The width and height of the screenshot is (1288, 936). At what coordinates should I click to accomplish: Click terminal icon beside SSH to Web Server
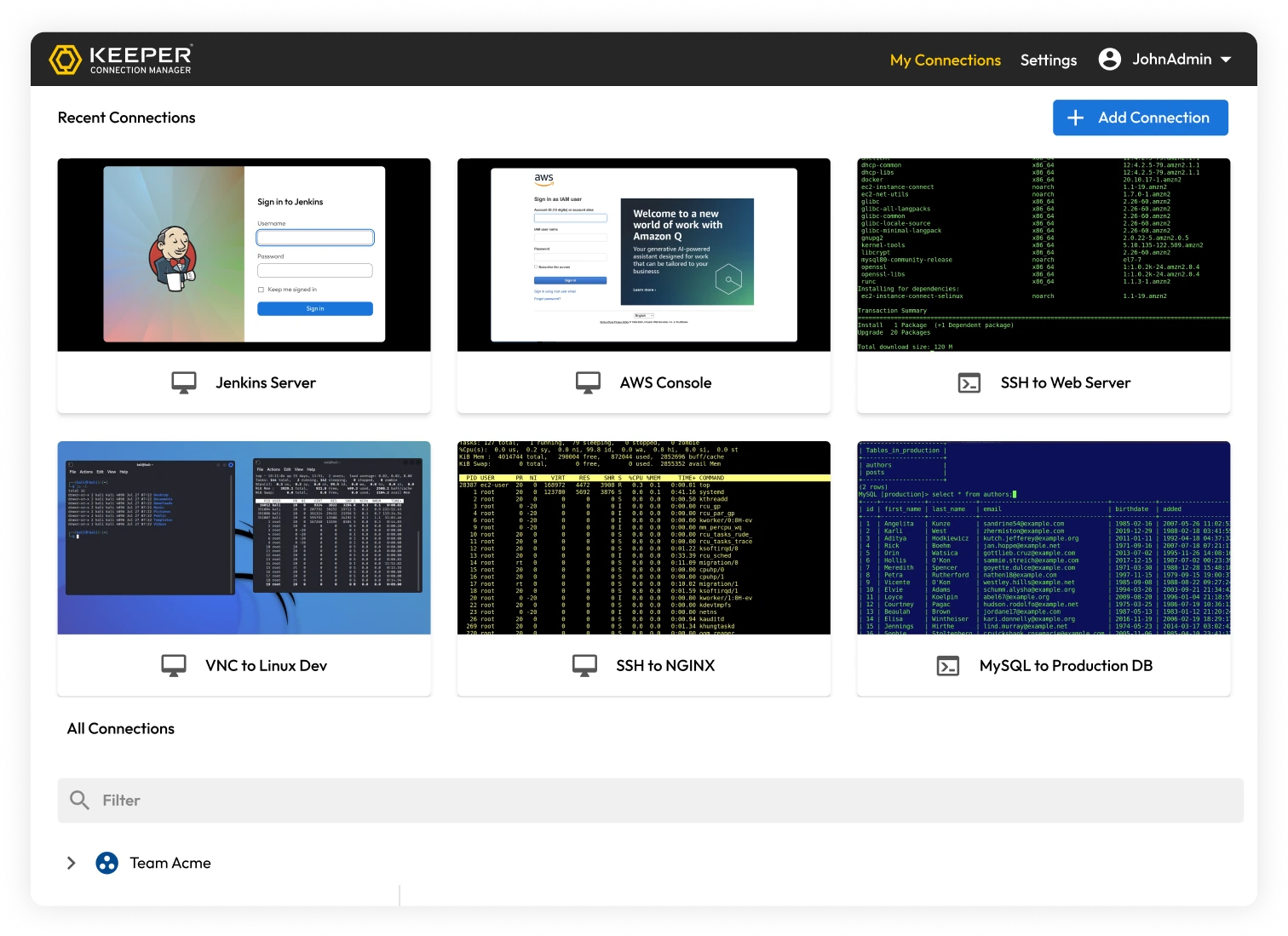click(969, 383)
